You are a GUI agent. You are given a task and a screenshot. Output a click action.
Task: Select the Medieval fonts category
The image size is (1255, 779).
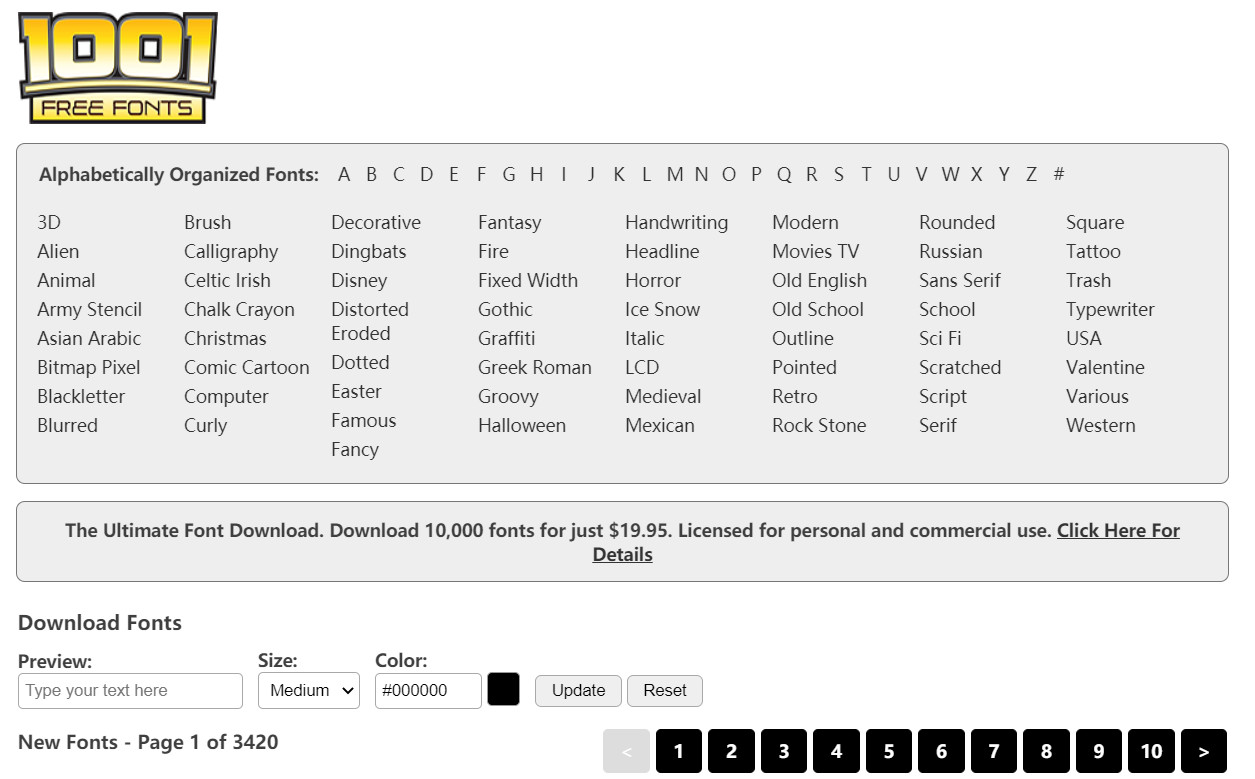[663, 396]
